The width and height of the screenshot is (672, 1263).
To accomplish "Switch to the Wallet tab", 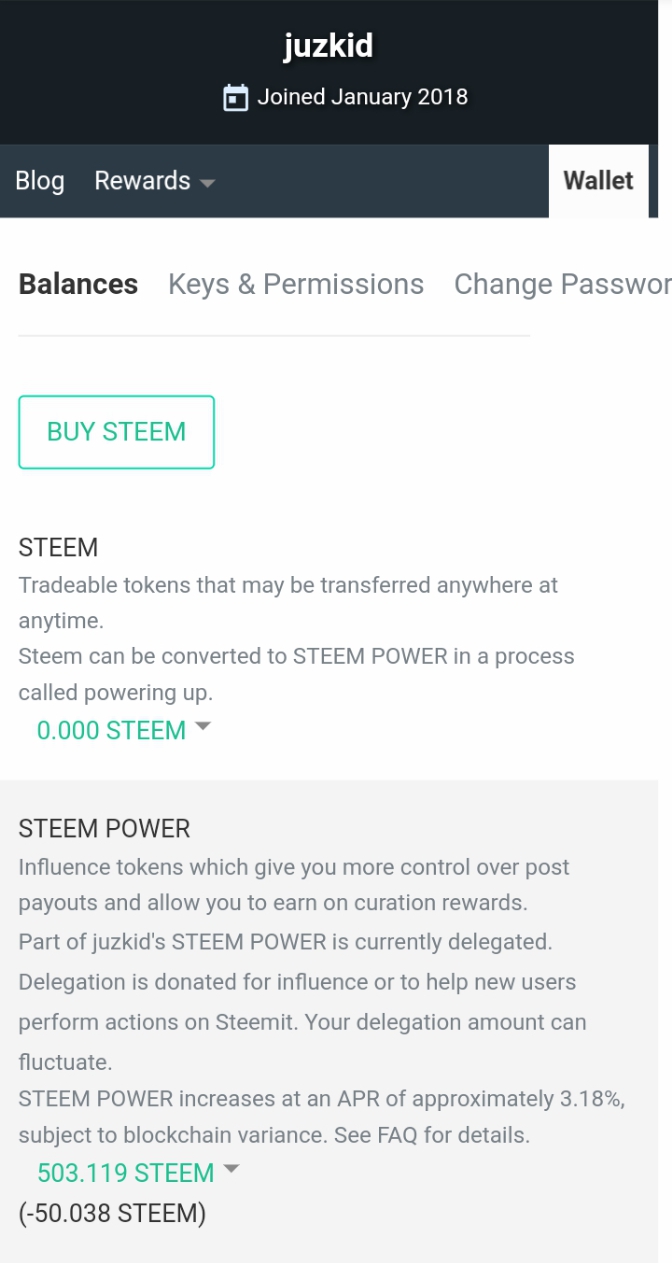I will click(598, 181).
